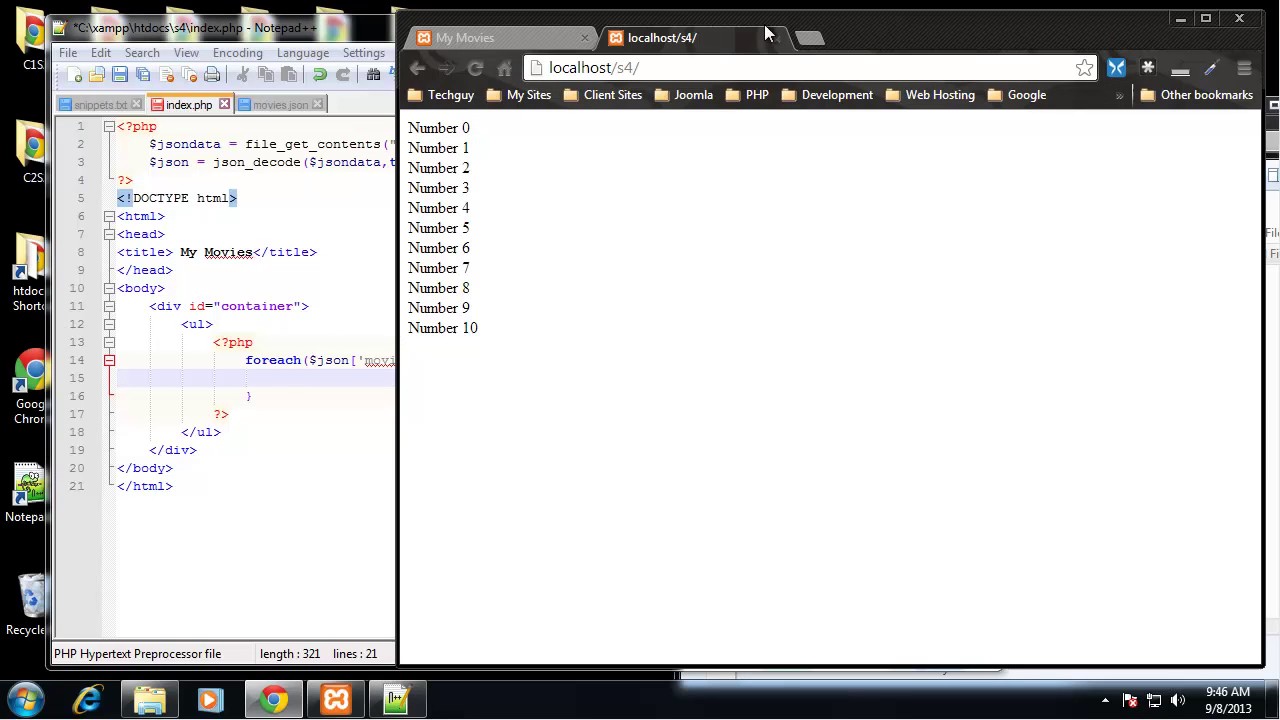Go back using Chrome's back arrow
The width and height of the screenshot is (1280, 720).
point(417,68)
